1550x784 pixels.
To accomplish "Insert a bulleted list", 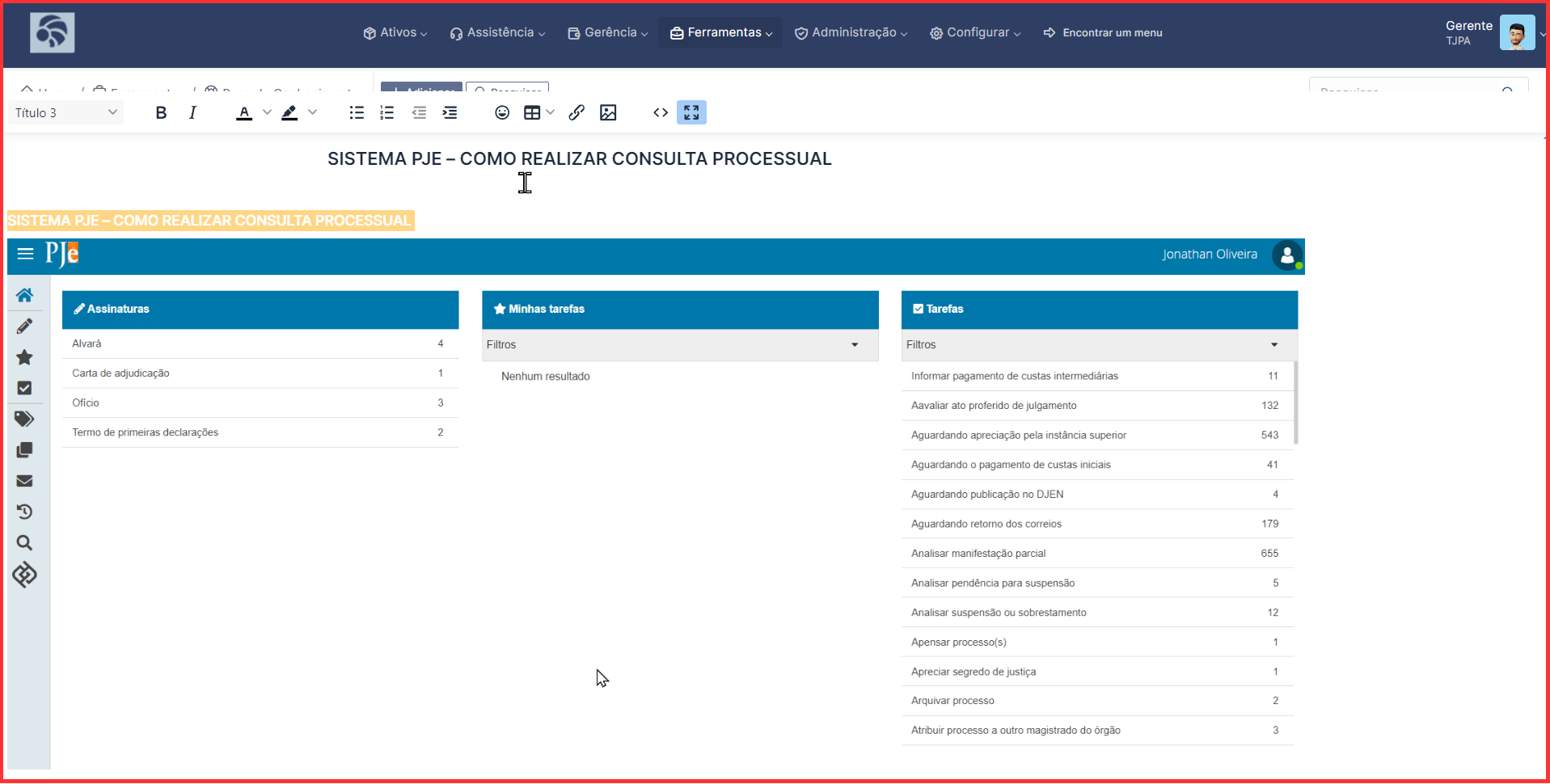I will (357, 113).
